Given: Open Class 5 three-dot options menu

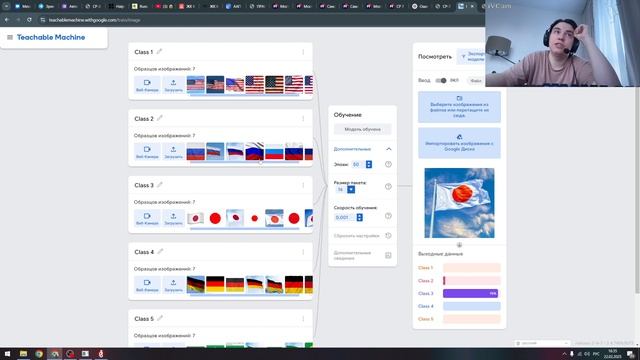Looking at the screenshot, I should tap(303, 318).
